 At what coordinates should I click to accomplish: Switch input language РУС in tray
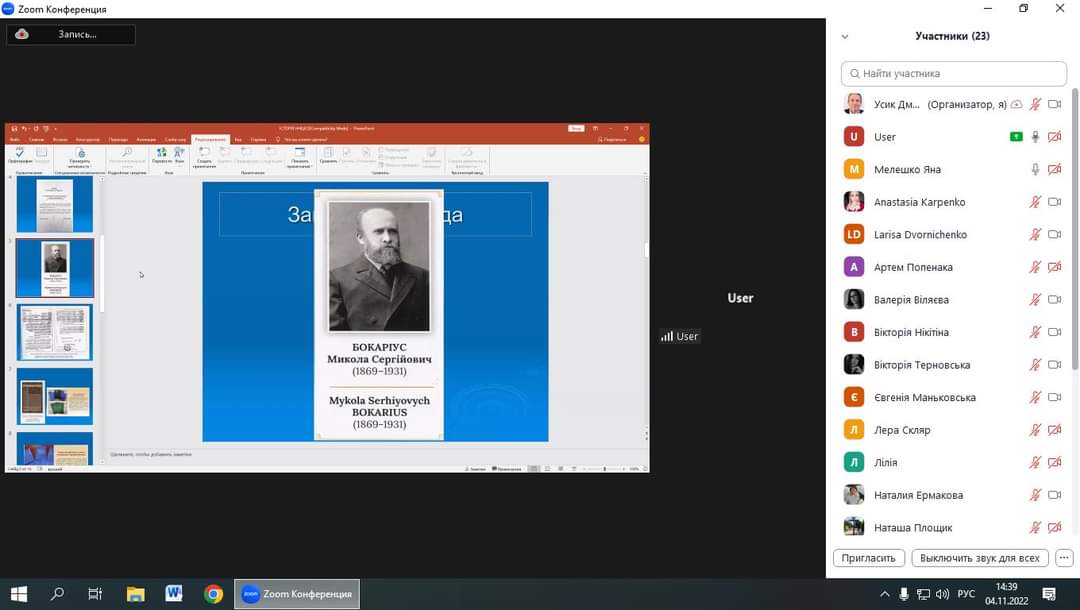pos(966,594)
